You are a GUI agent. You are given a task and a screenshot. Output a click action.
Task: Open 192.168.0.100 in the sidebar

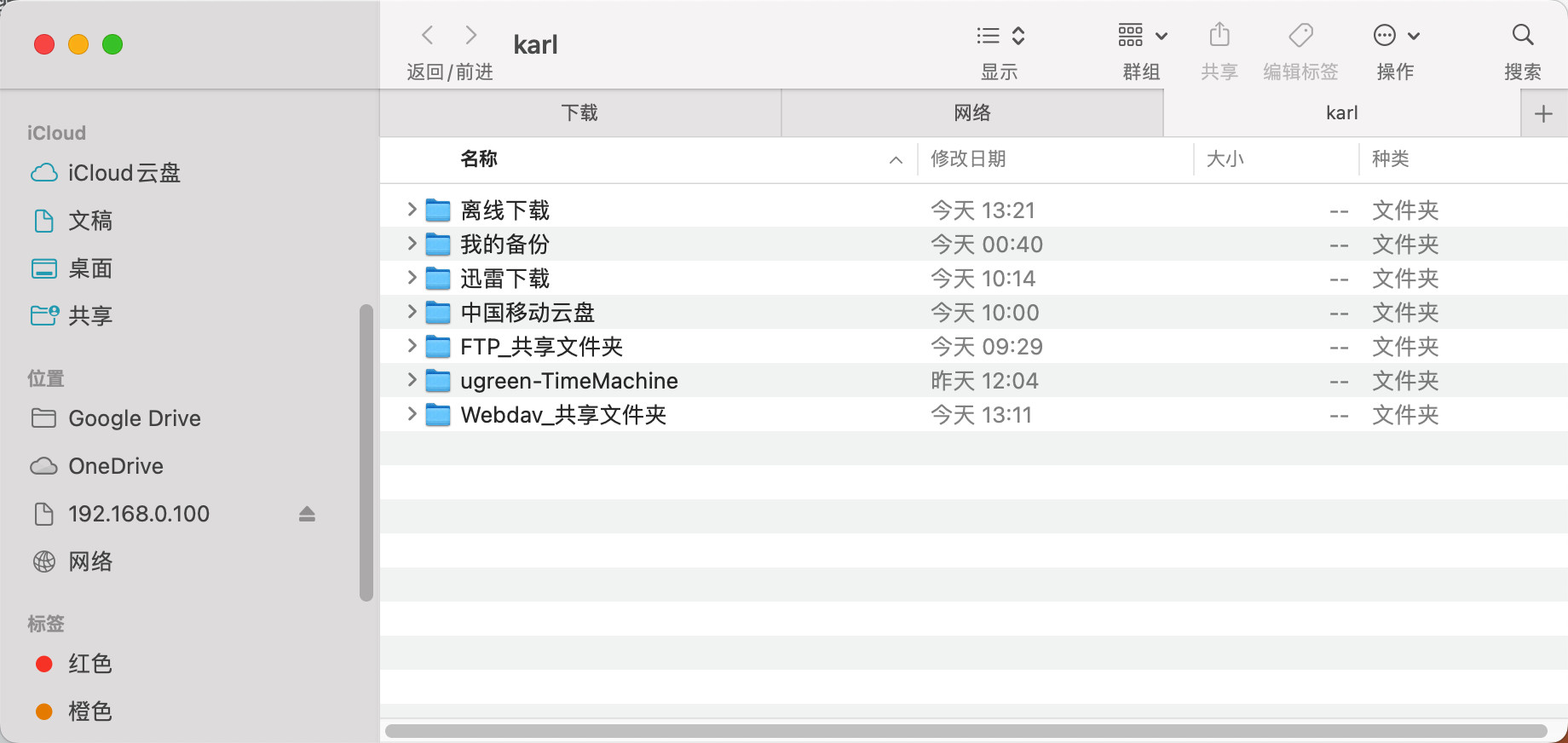click(x=139, y=514)
